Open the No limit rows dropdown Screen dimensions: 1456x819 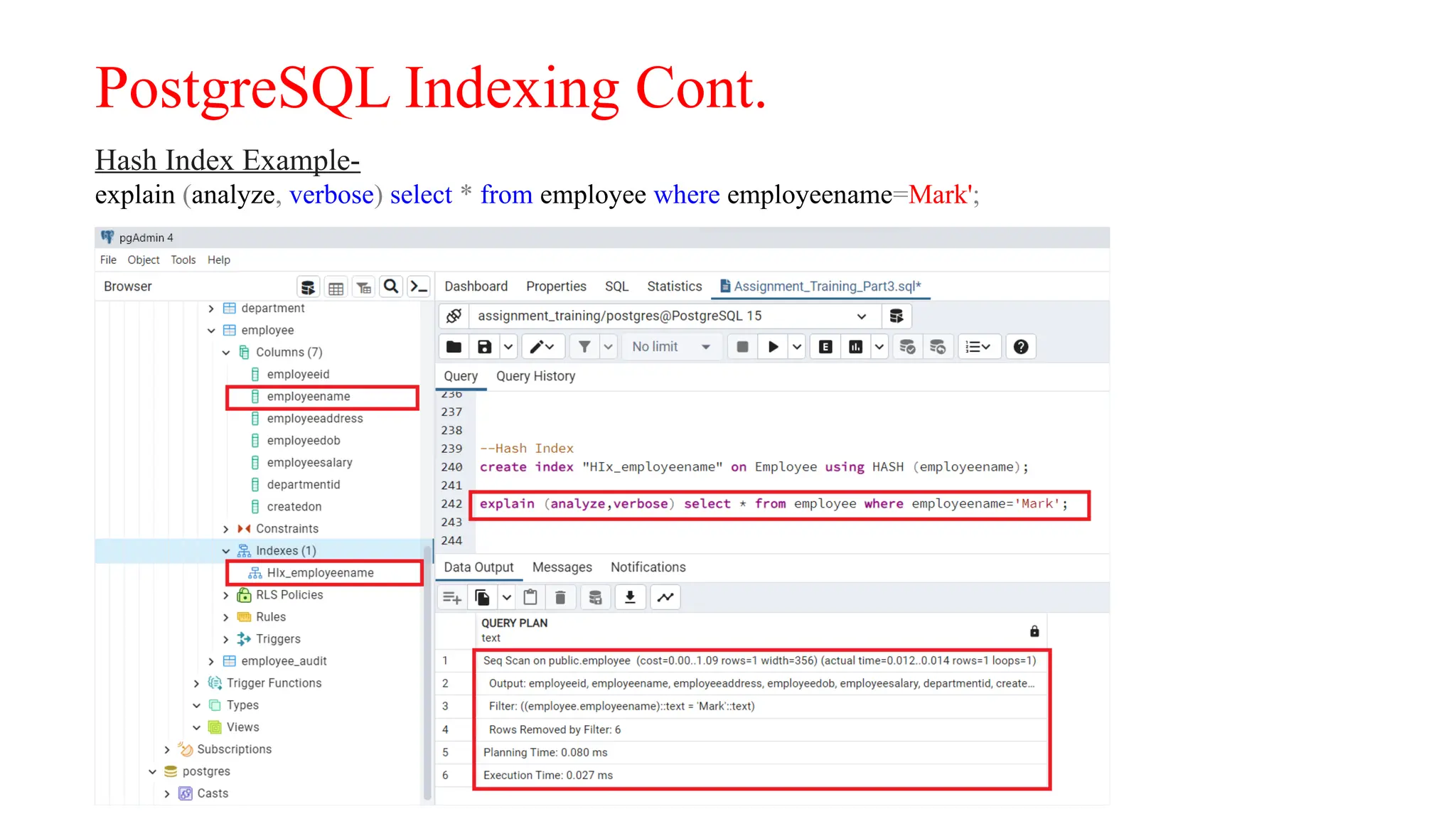coord(672,347)
